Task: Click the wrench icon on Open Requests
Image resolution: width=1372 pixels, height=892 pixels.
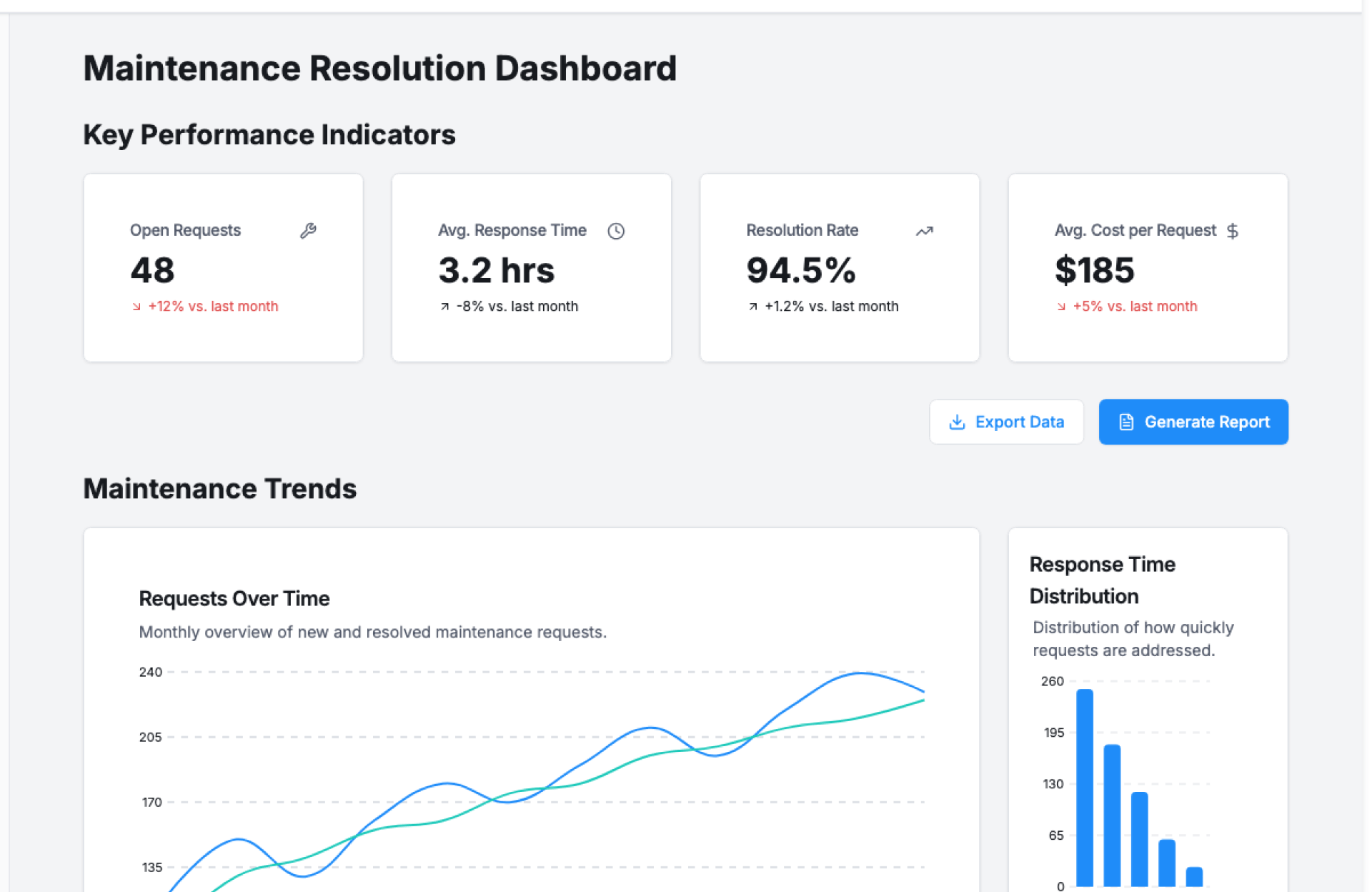Action: pyautogui.click(x=308, y=231)
